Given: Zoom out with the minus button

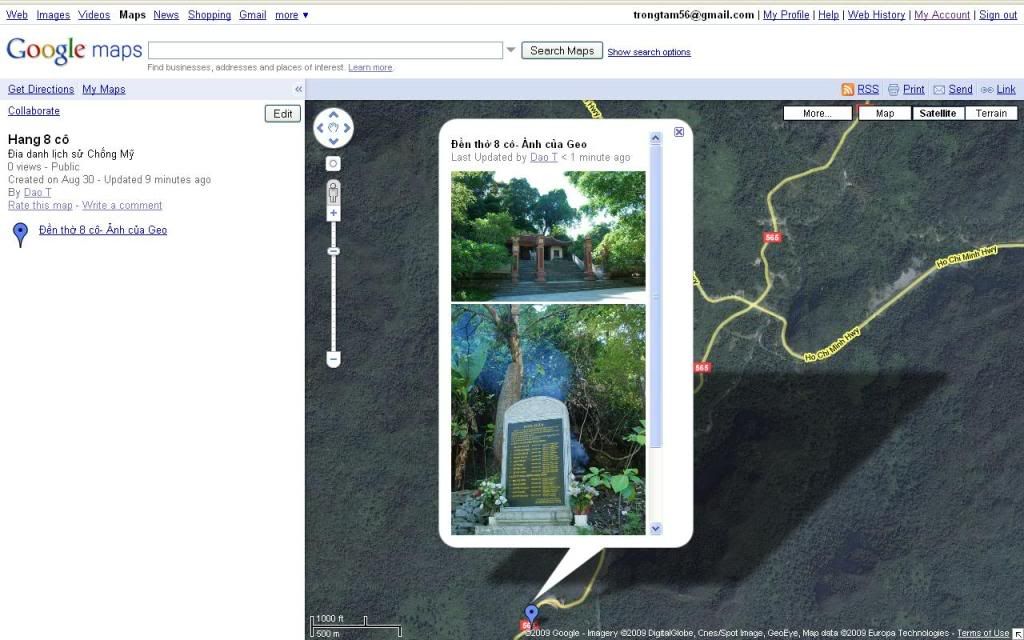Looking at the screenshot, I should coord(333,358).
